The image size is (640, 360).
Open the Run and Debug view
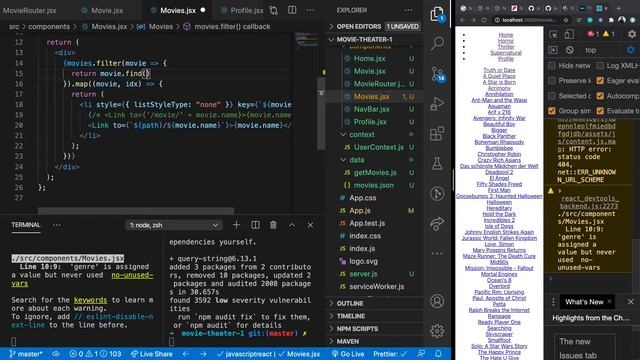(x=437, y=104)
